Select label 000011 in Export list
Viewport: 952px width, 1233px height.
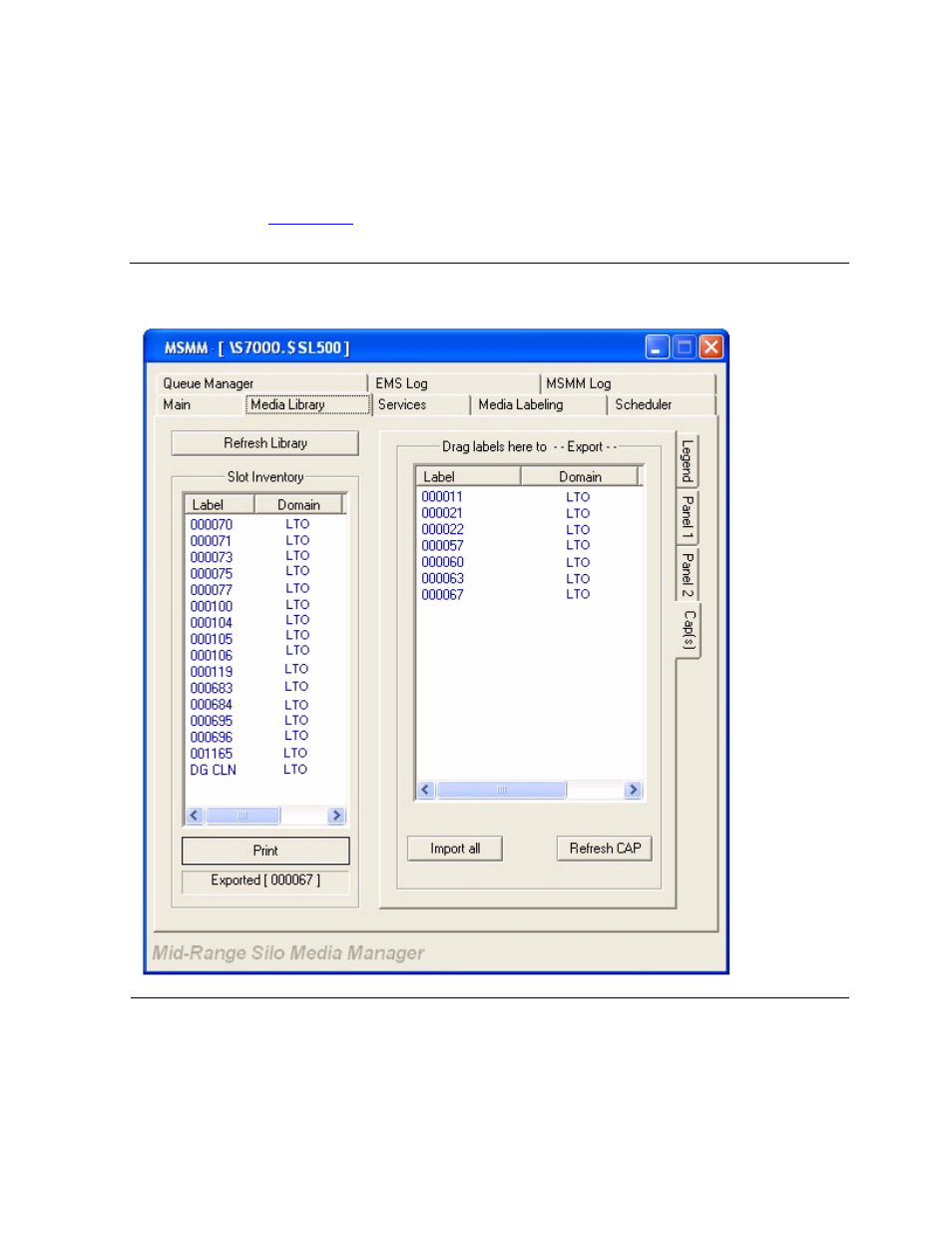(x=442, y=497)
